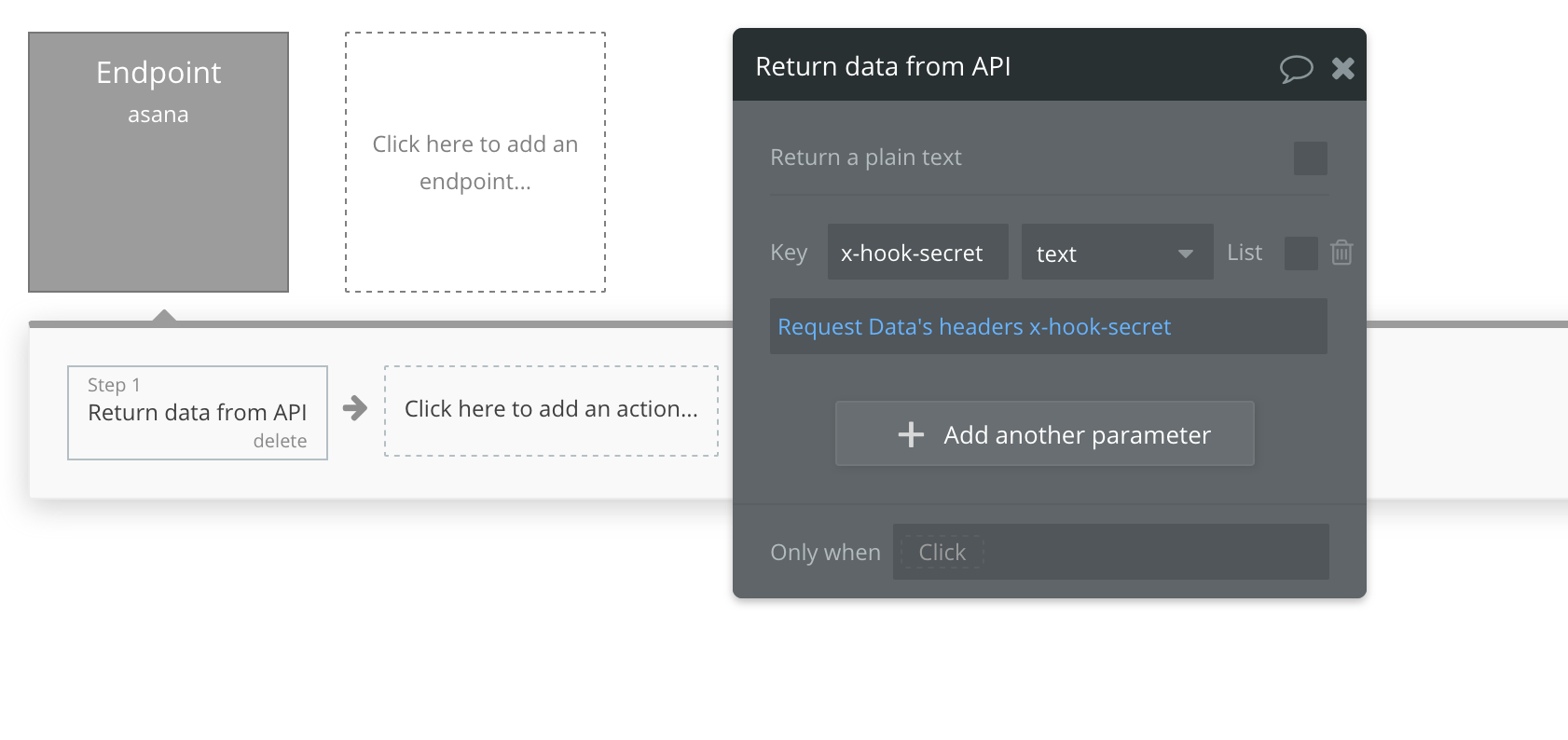Screen dimensions: 1568x740
Task: Delete parameter using the trash icon
Action: point(1341,253)
